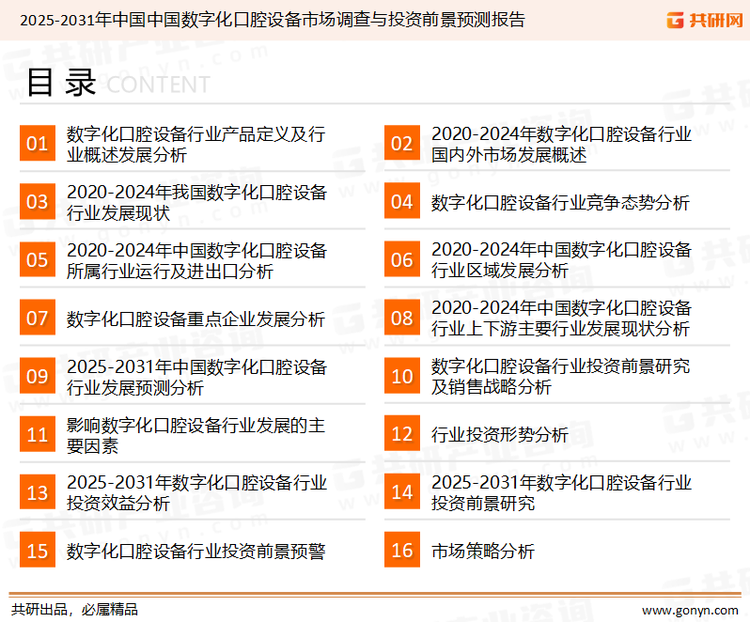The width and height of the screenshot is (750, 622).
Task: Select chapter 数字化口腔设备行业竞争态势分析
Action: (x=560, y=203)
